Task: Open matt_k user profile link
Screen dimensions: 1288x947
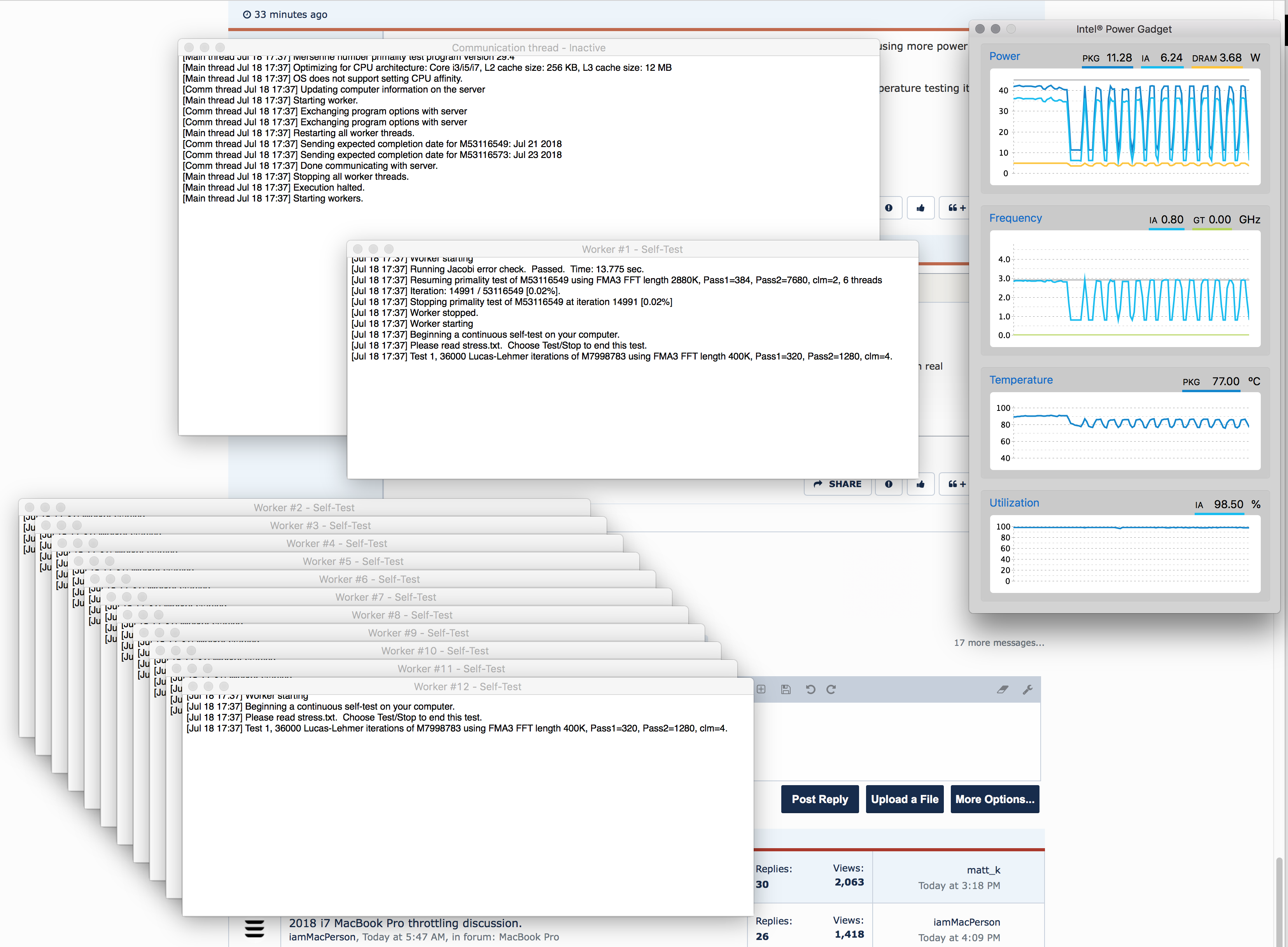Action: [x=983, y=870]
